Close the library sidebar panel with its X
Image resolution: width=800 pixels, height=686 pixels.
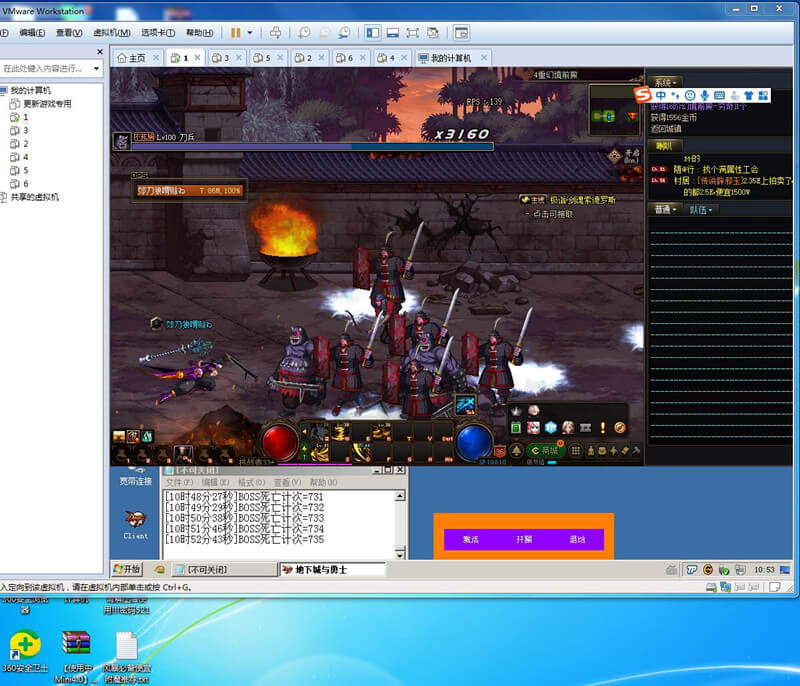pos(100,52)
